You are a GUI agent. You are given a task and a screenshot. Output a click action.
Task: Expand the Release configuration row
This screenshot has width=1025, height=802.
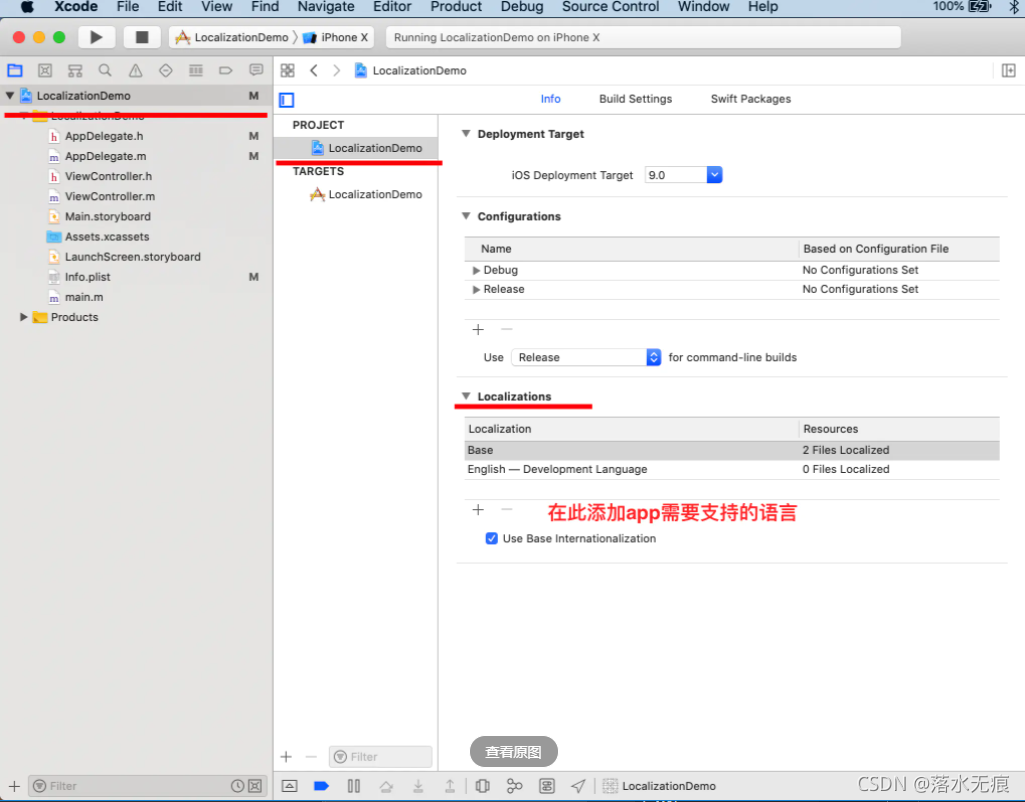[476, 290]
